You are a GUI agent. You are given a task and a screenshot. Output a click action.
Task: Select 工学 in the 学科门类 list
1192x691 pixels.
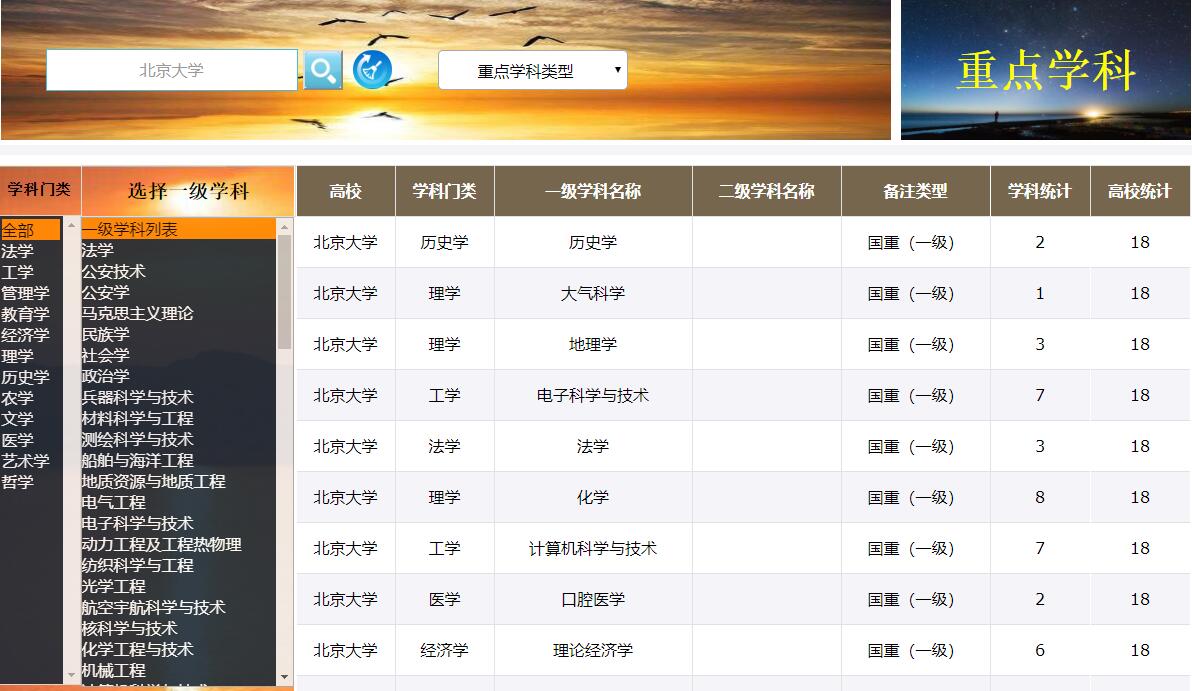(18, 272)
